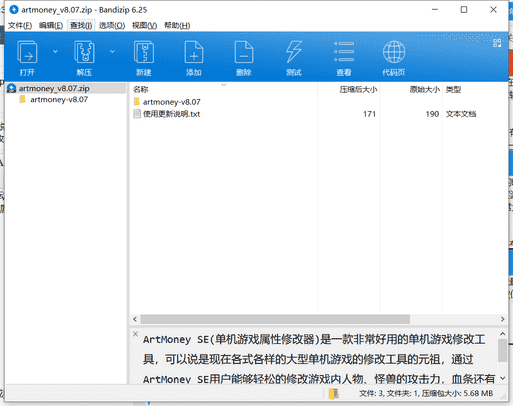Click the status bar archive icon
The height and width of the screenshot is (406, 513).
pyautogui.click(x=334, y=394)
